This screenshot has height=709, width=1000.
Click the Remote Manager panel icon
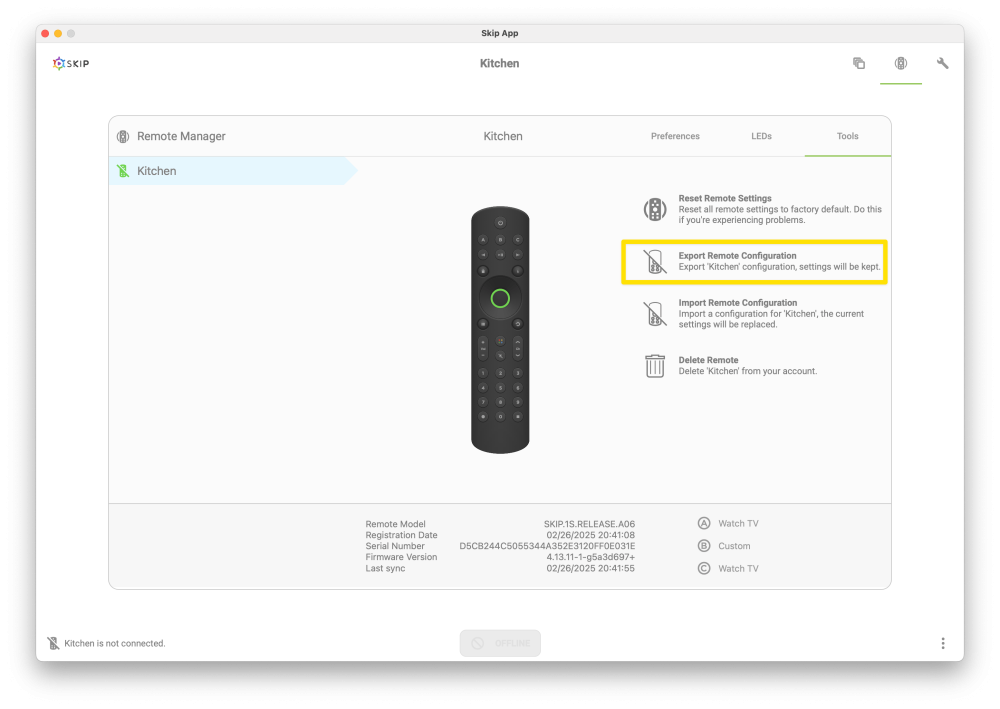123,136
